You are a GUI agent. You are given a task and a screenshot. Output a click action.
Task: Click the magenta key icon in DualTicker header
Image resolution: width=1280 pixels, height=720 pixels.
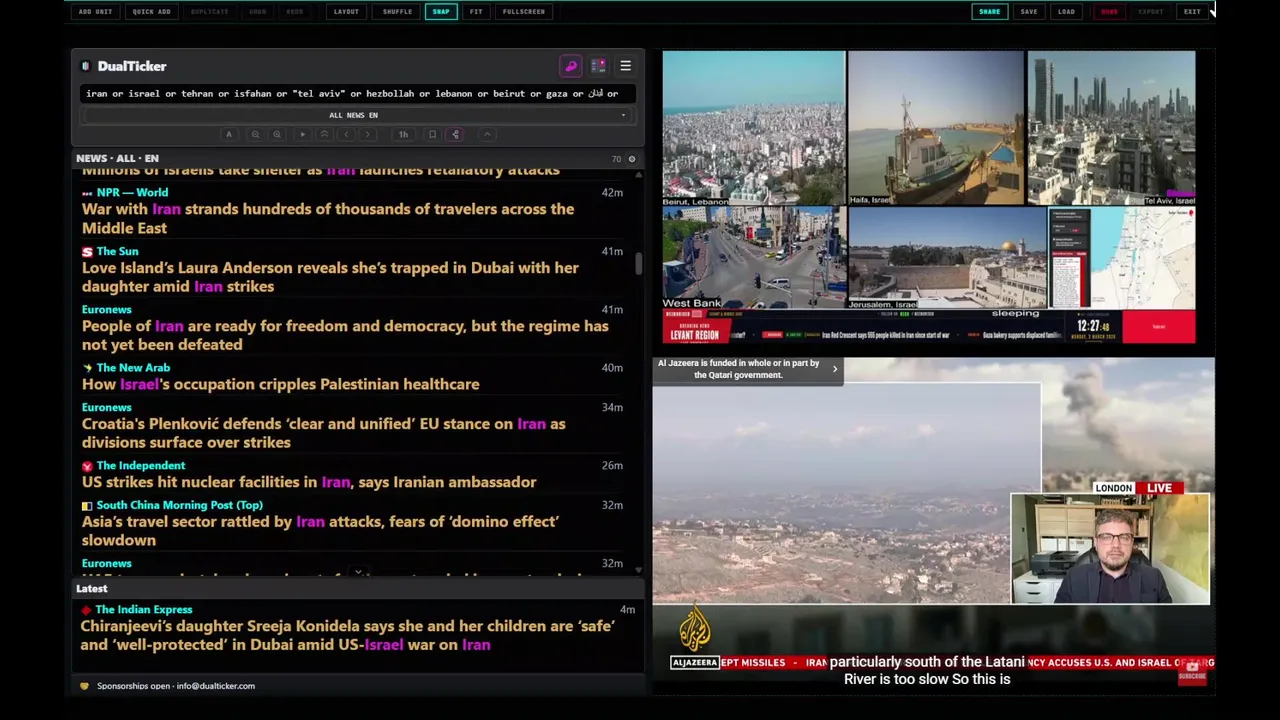click(x=571, y=66)
